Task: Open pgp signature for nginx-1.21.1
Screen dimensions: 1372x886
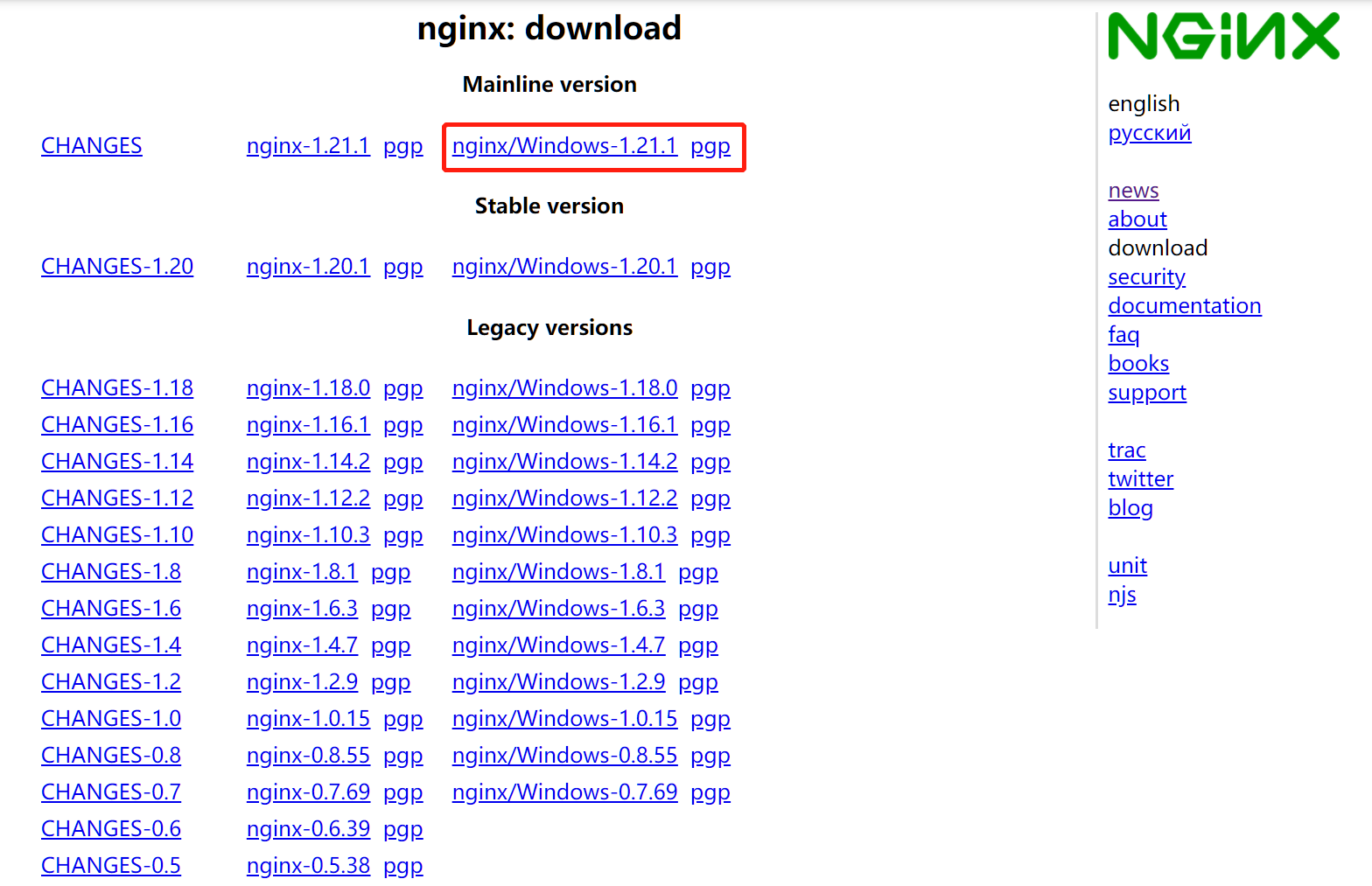Action: [403, 146]
